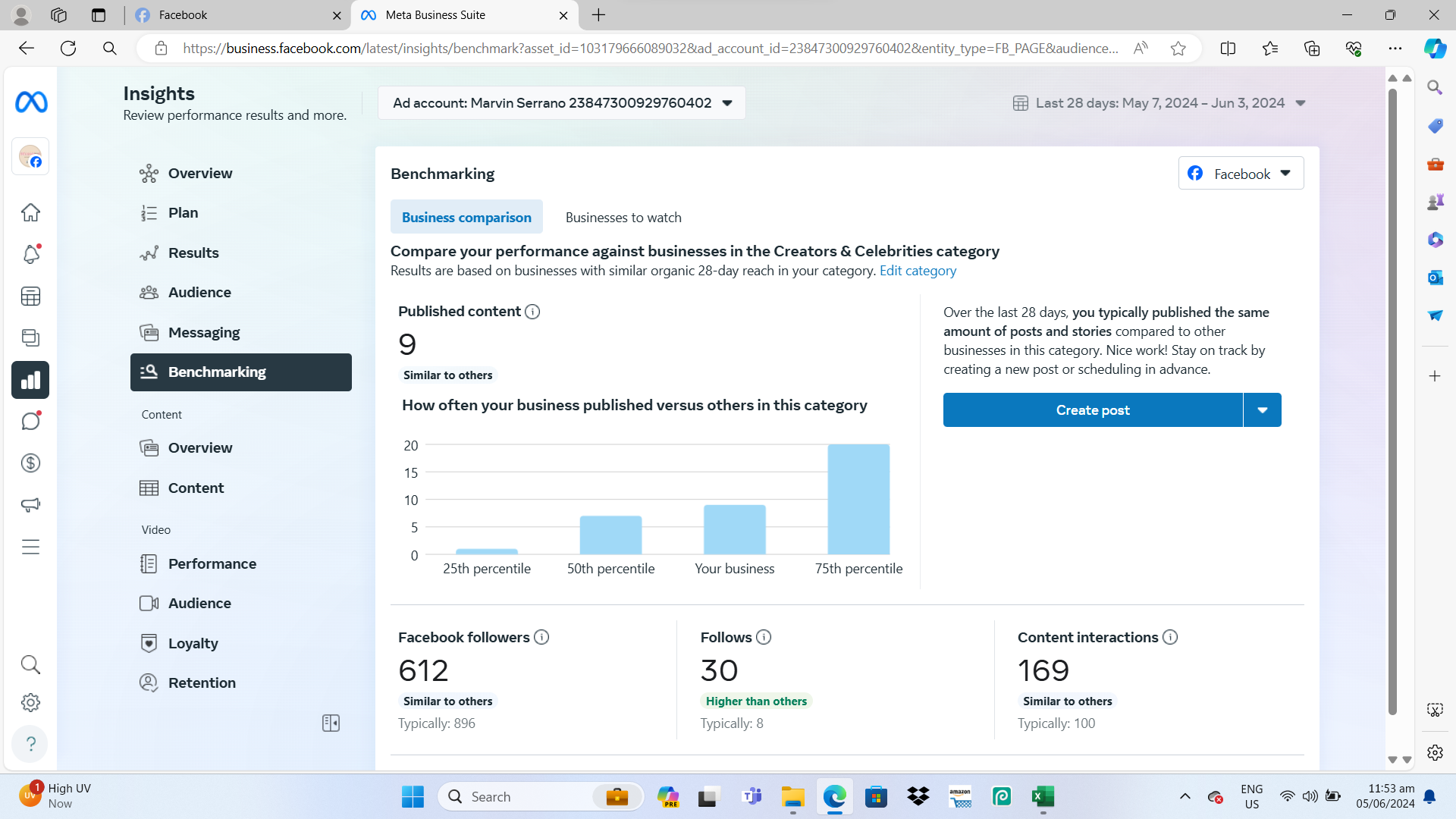Image resolution: width=1456 pixels, height=819 pixels.
Task: Click the browser address bar URL
Action: 651,49
